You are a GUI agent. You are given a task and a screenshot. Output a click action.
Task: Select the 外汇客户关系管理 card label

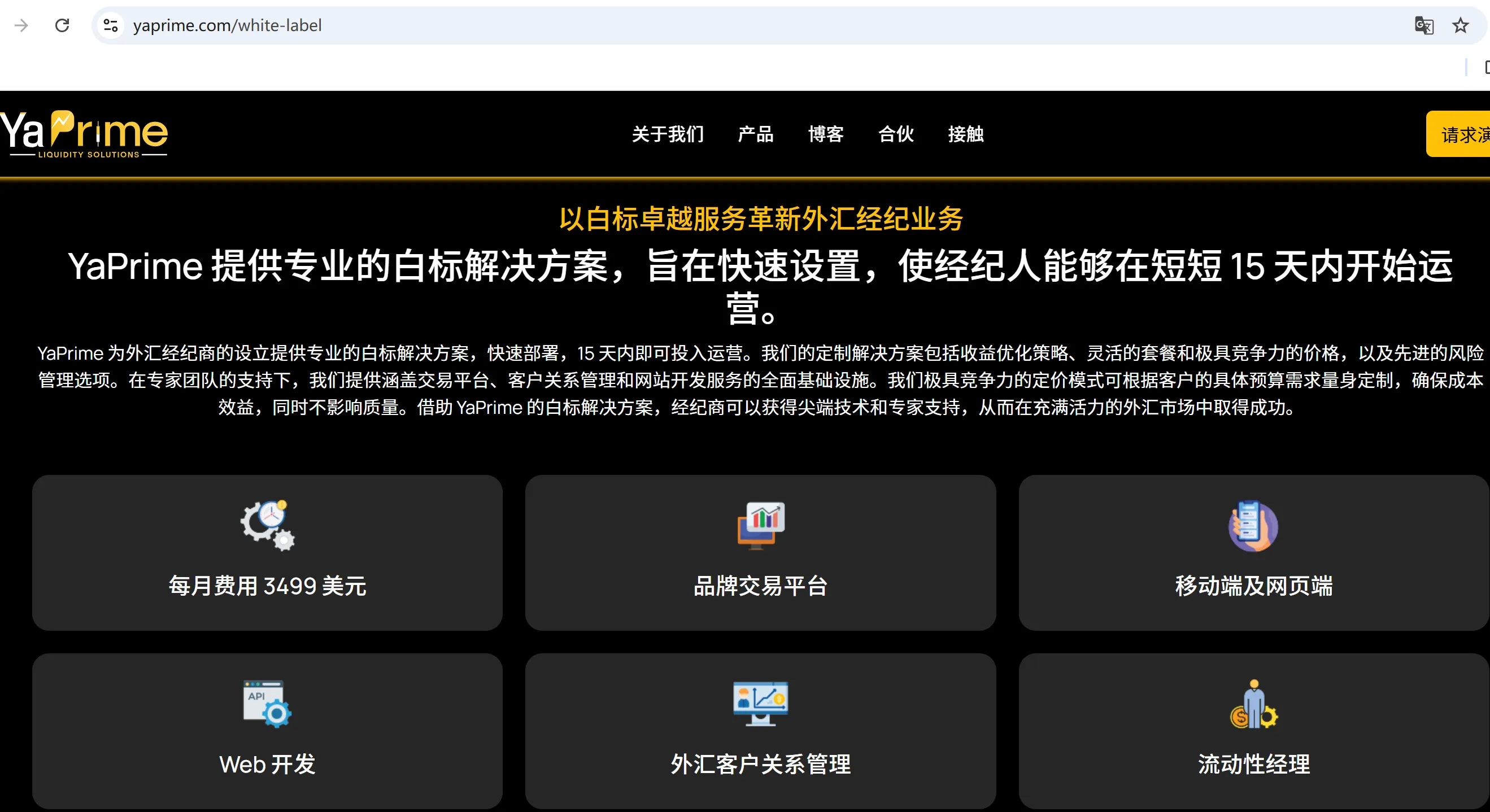tap(760, 764)
